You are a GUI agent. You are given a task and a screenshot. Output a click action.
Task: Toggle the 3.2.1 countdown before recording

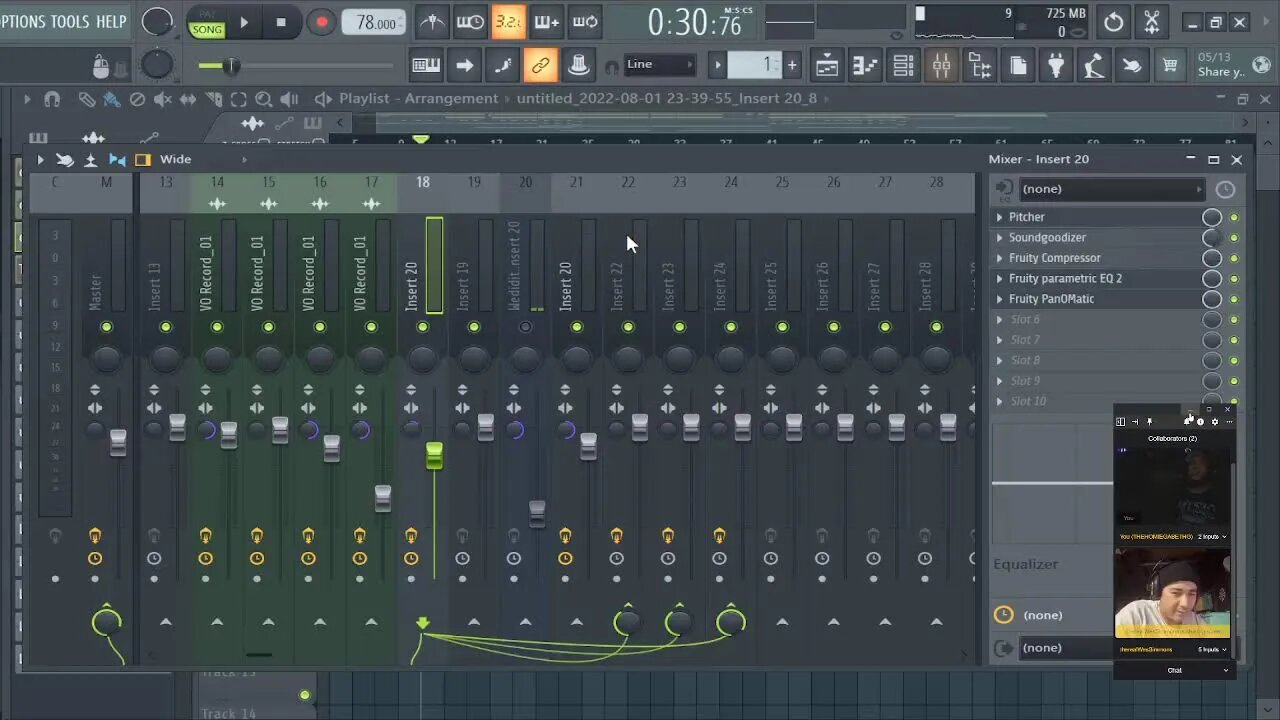coord(508,22)
